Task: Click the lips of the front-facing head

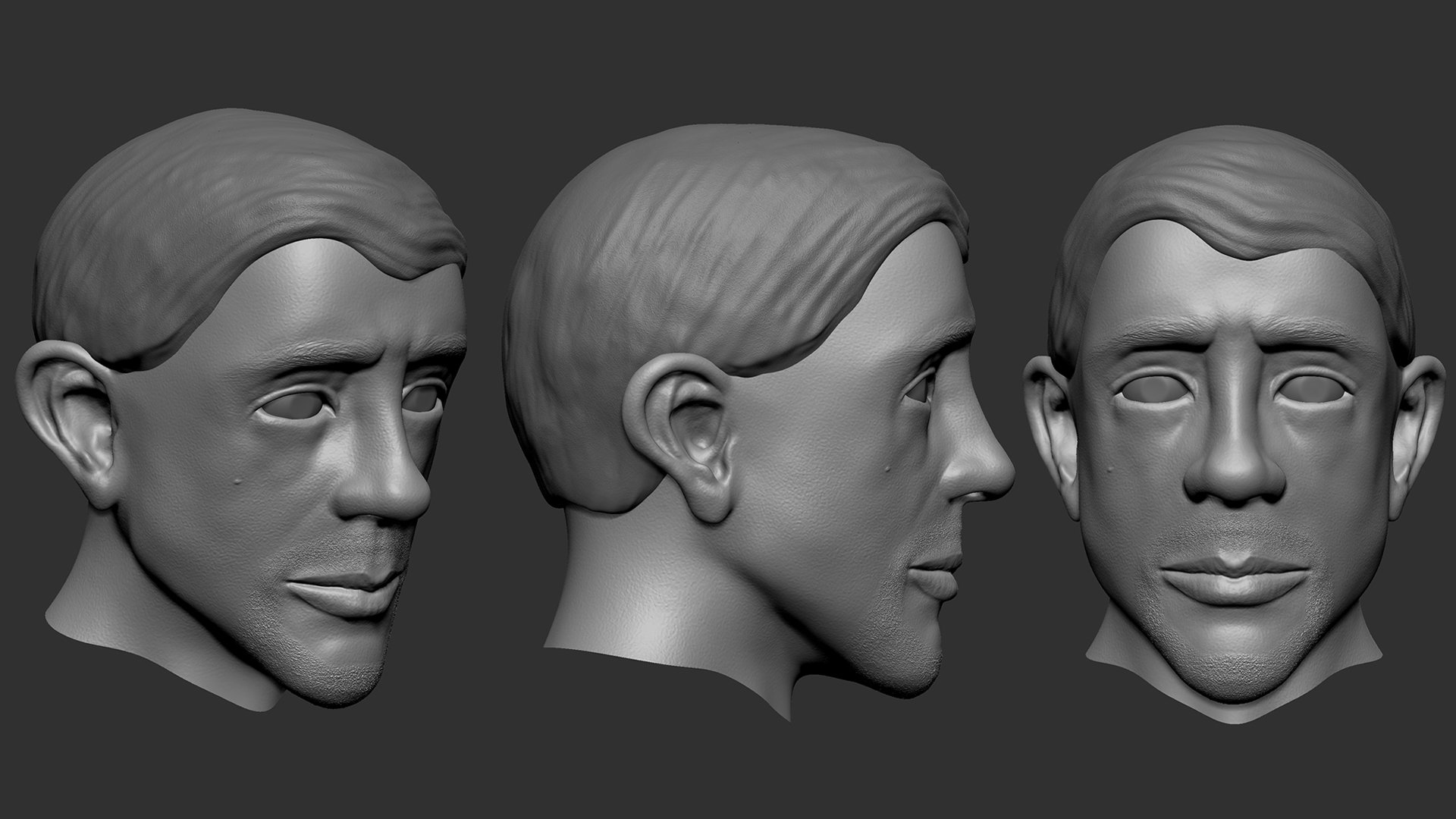Action: click(x=1233, y=580)
